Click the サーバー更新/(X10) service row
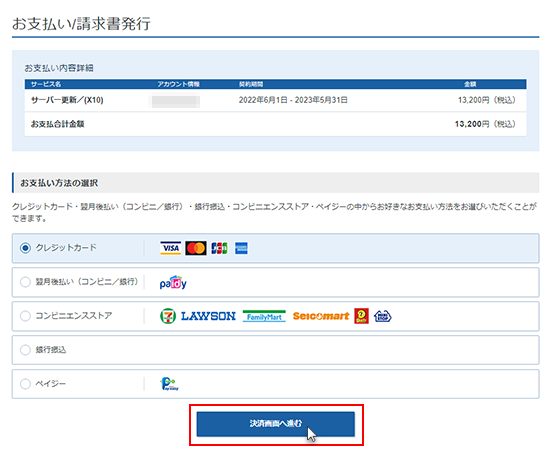The height and width of the screenshot is (460, 550). click(275, 100)
